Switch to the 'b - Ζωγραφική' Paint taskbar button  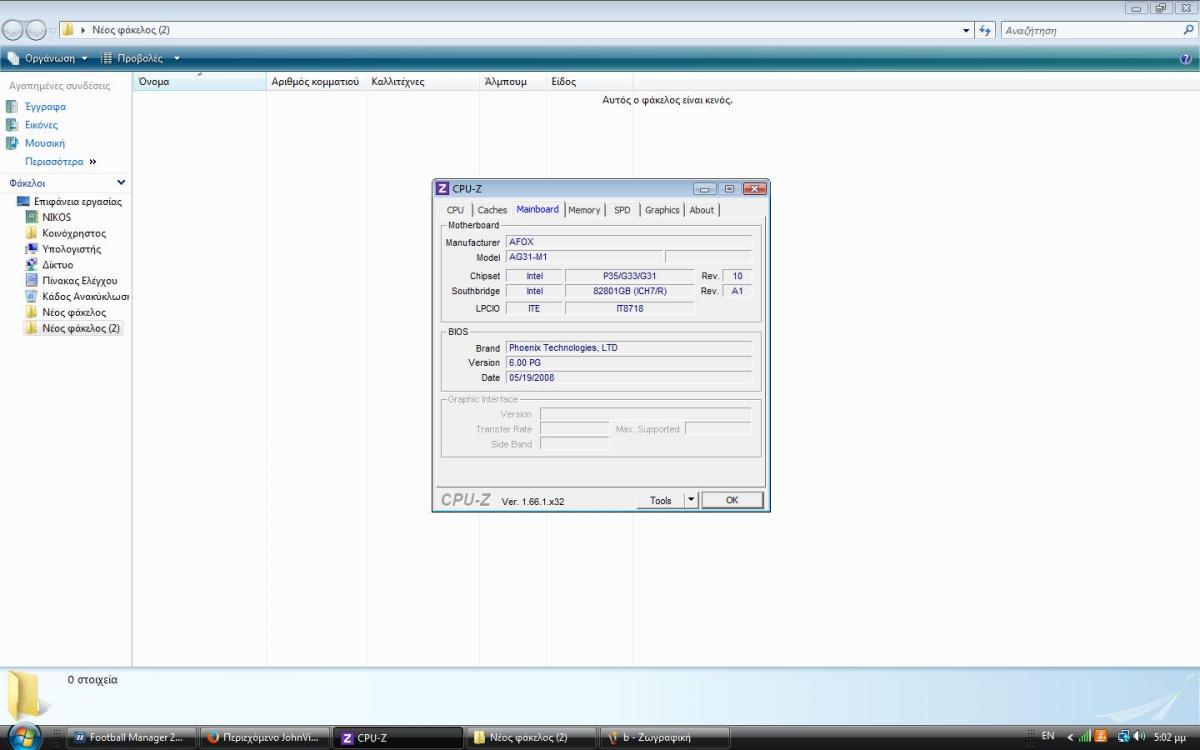[665, 738]
